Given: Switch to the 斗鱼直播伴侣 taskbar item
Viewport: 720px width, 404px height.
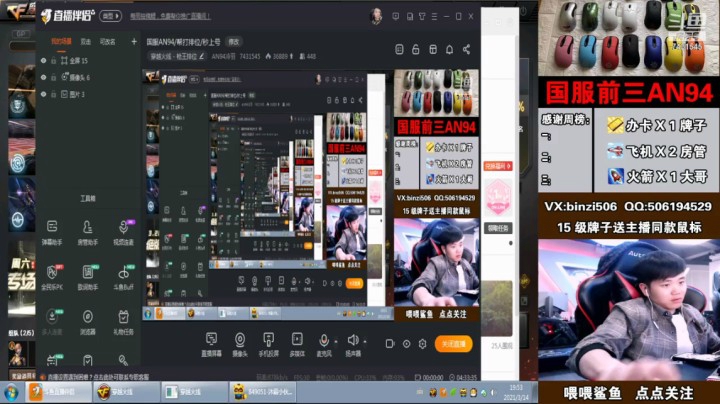Looking at the screenshot, I should click(x=58, y=392).
